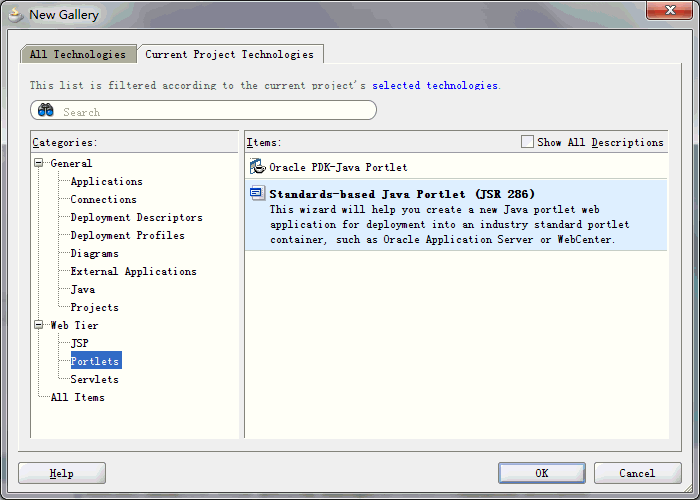
Task: Close the New Gallery dialog
Action: click(669, 10)
